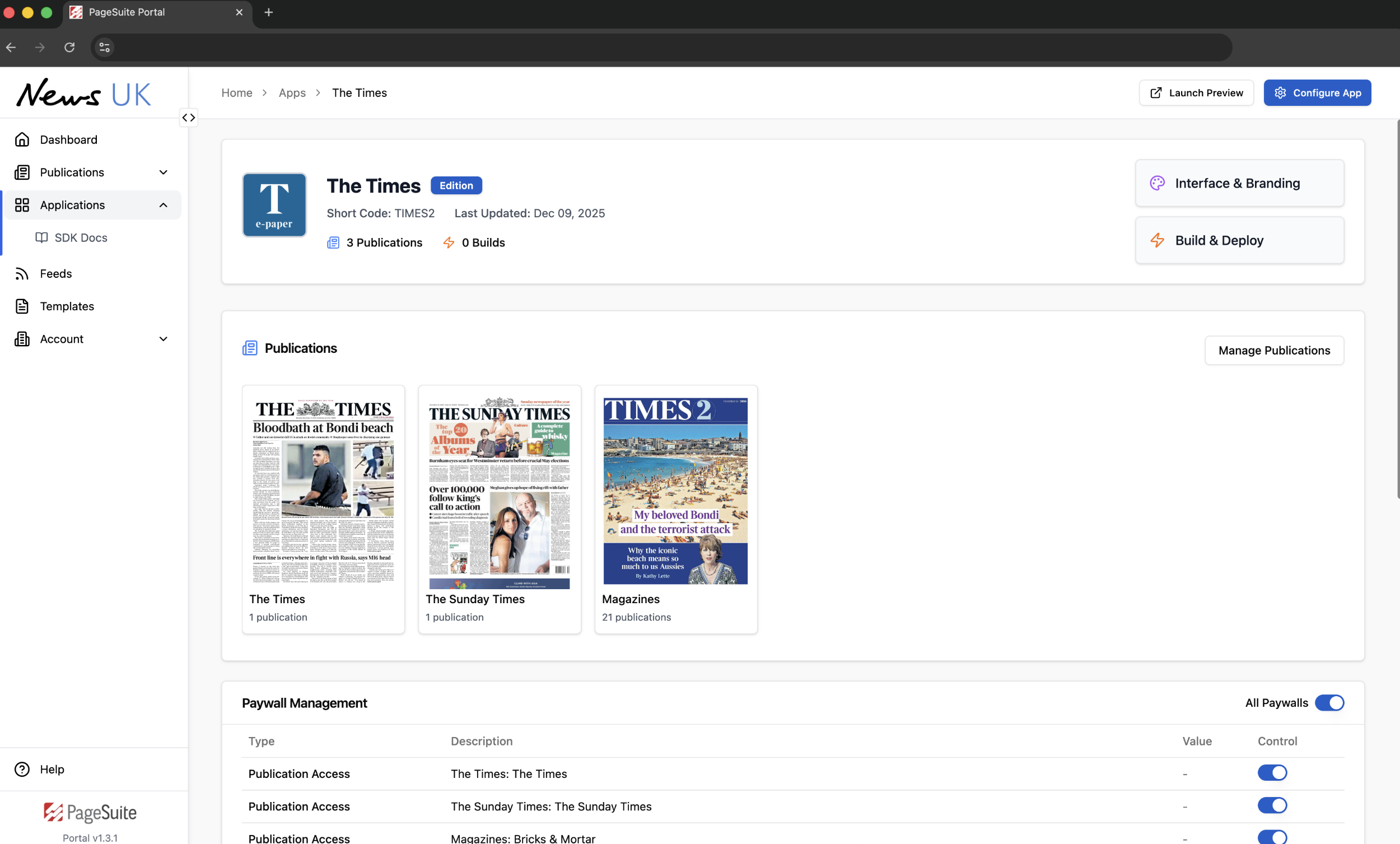Screen dimensions: 1400x844
Task: Click the Templates document icon
Action: pyautogui.click(x=22, y=306)
